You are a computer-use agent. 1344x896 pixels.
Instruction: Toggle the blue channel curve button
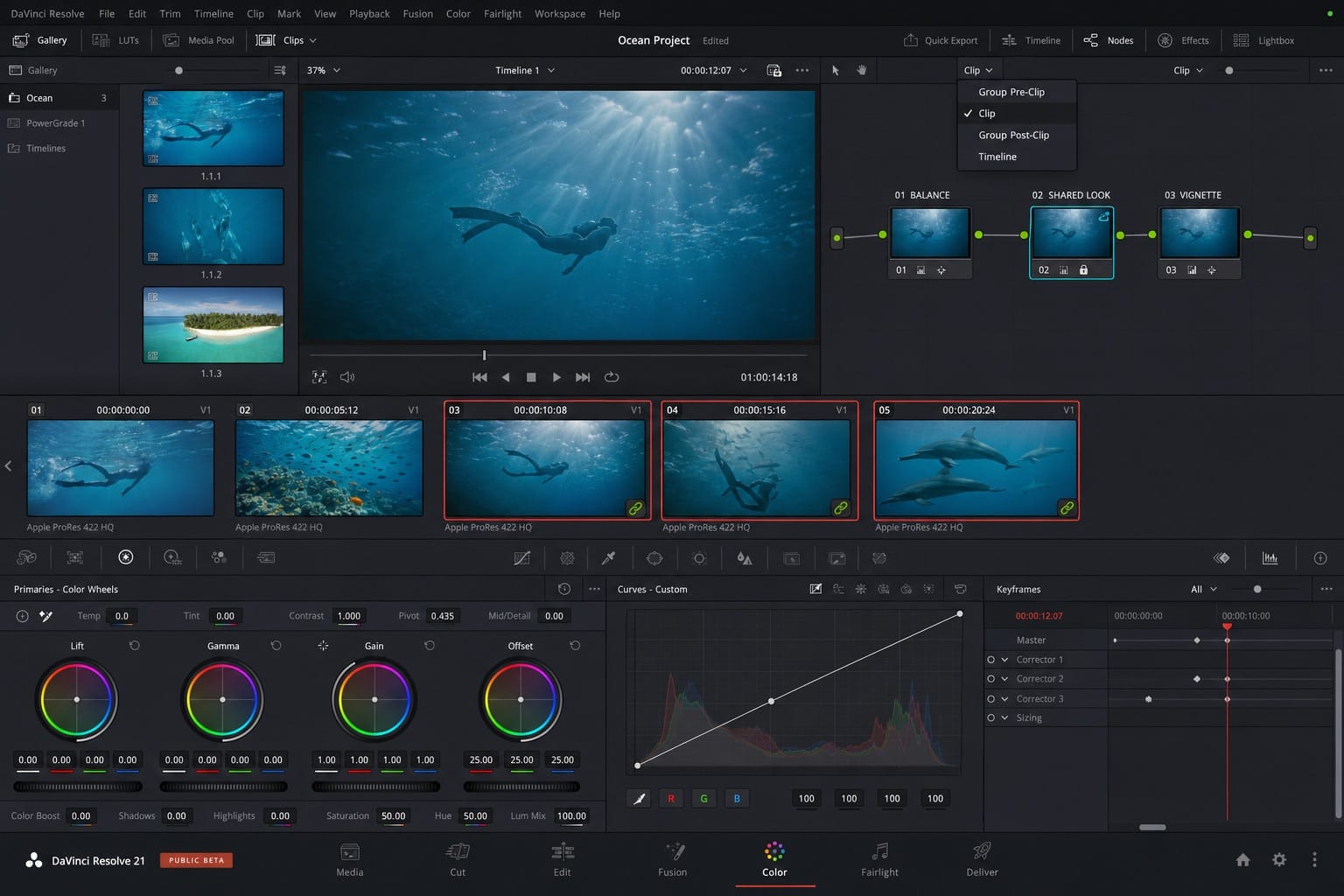click(x=737, y=798)
